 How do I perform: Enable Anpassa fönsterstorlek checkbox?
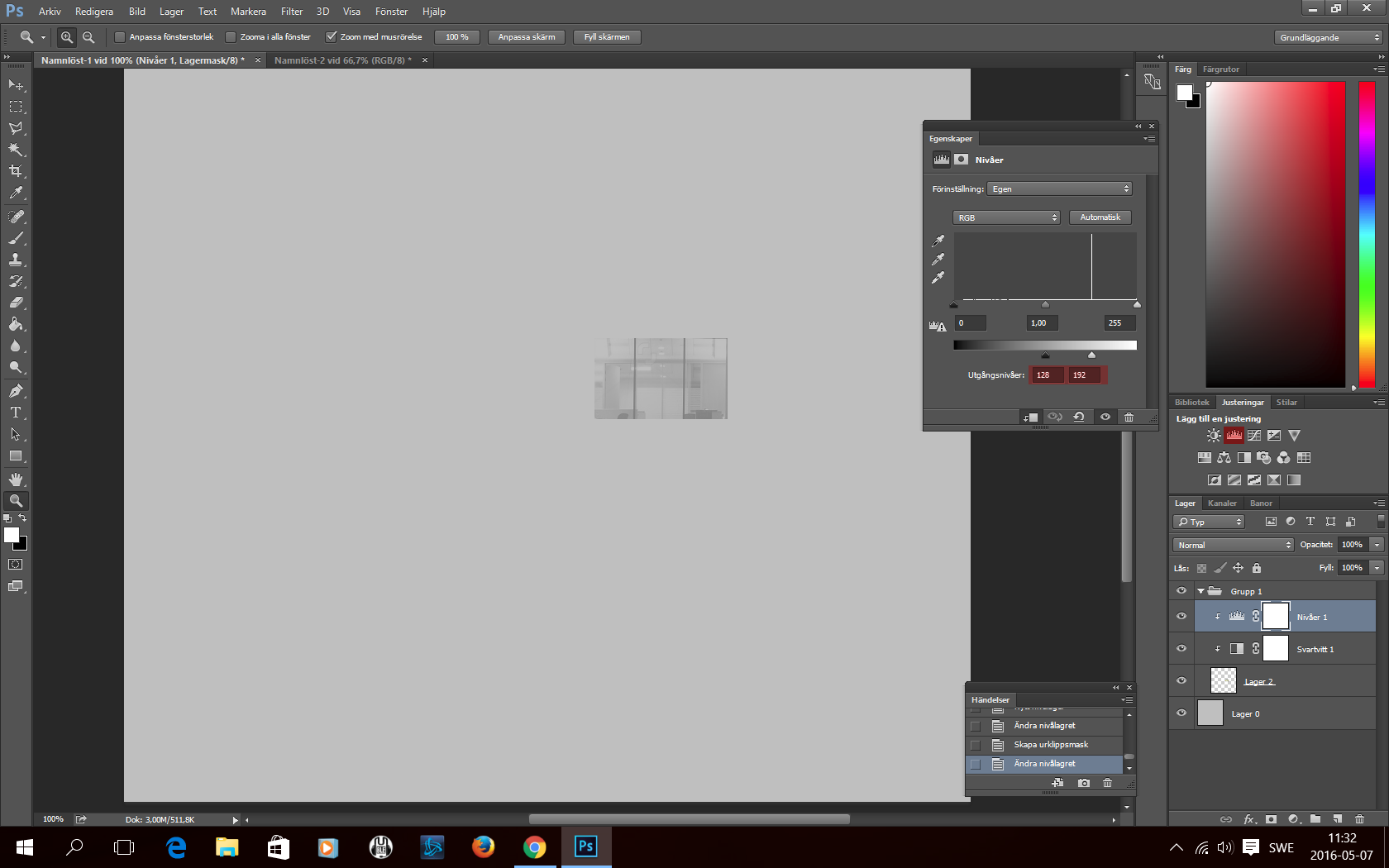coord(120,37)
